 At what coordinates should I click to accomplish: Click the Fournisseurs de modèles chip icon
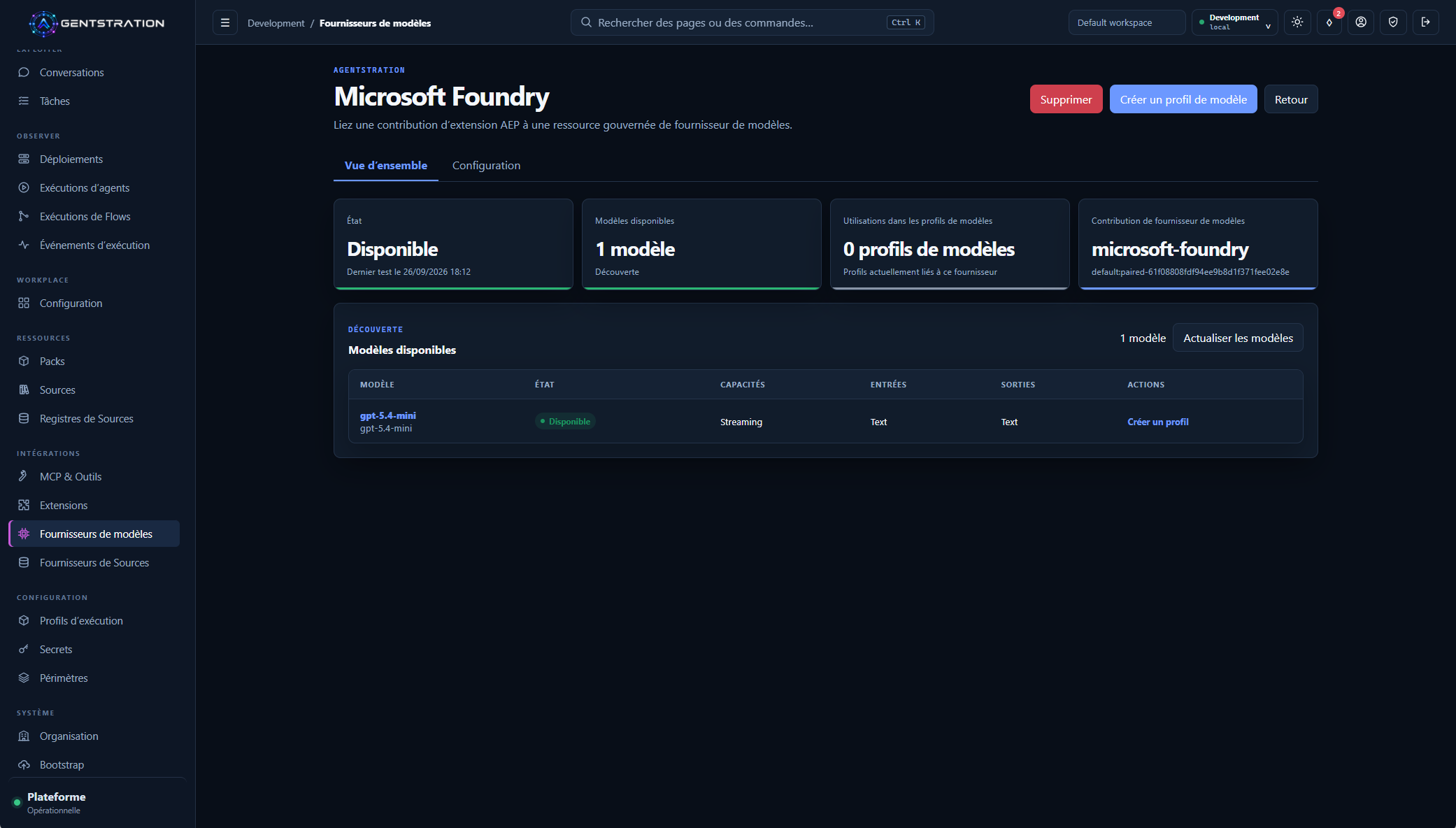24,534
